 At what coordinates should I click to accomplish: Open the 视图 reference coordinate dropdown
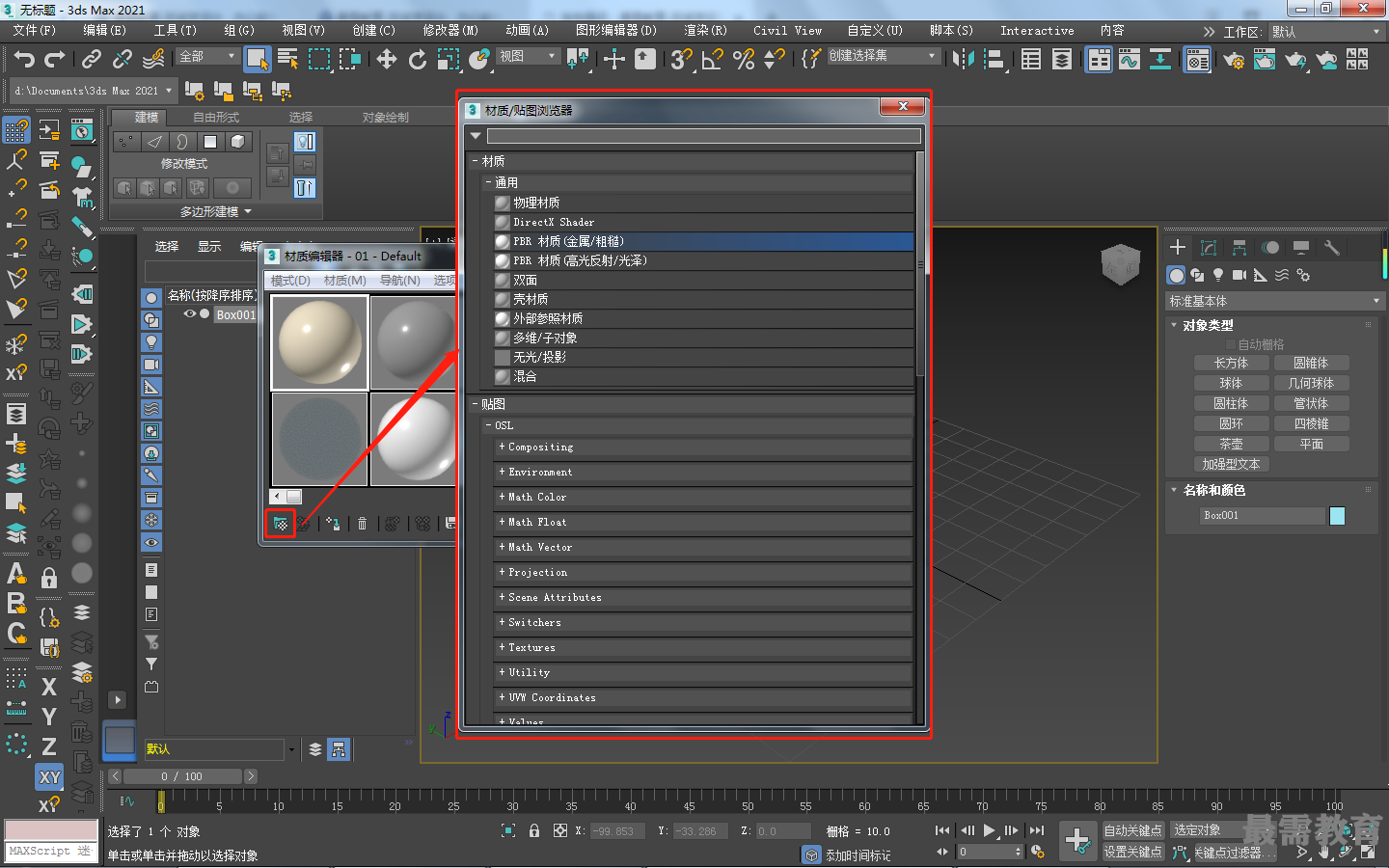(x=527, y=57)
